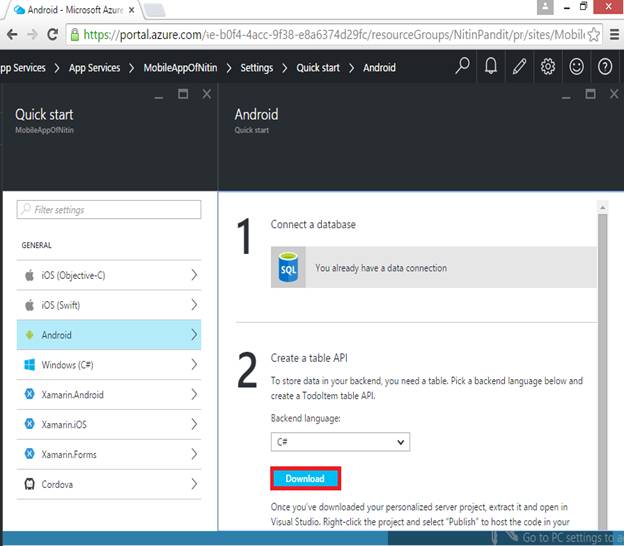Bookmark page with the star icon

click(593, 35)
